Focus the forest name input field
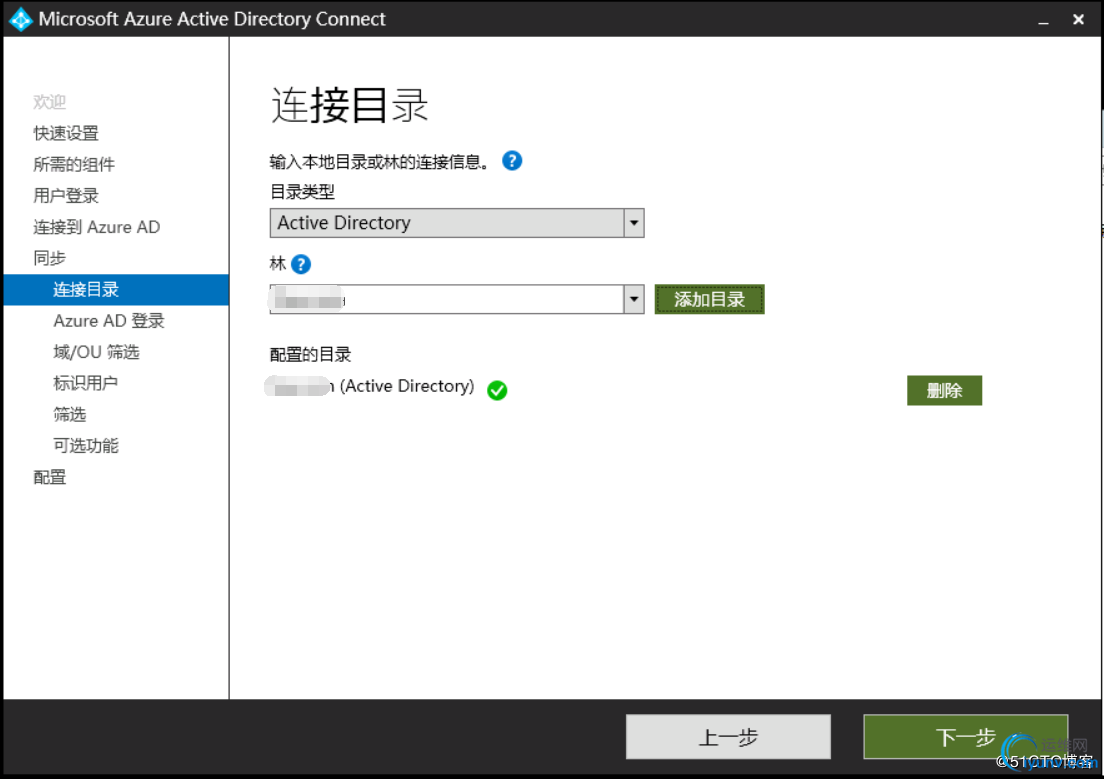1104x779 pixels. pyautogui.click(x=447, y=299)
